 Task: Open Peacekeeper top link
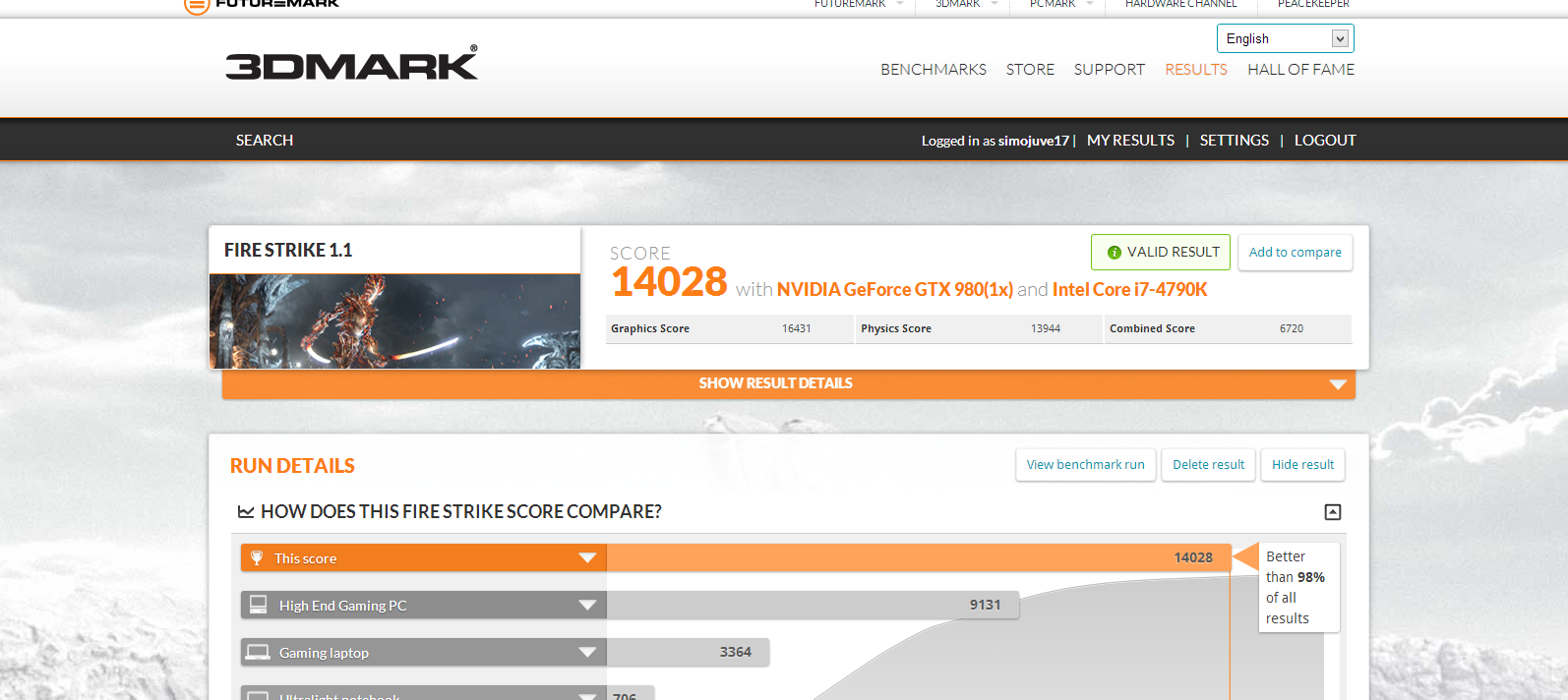1313,4
